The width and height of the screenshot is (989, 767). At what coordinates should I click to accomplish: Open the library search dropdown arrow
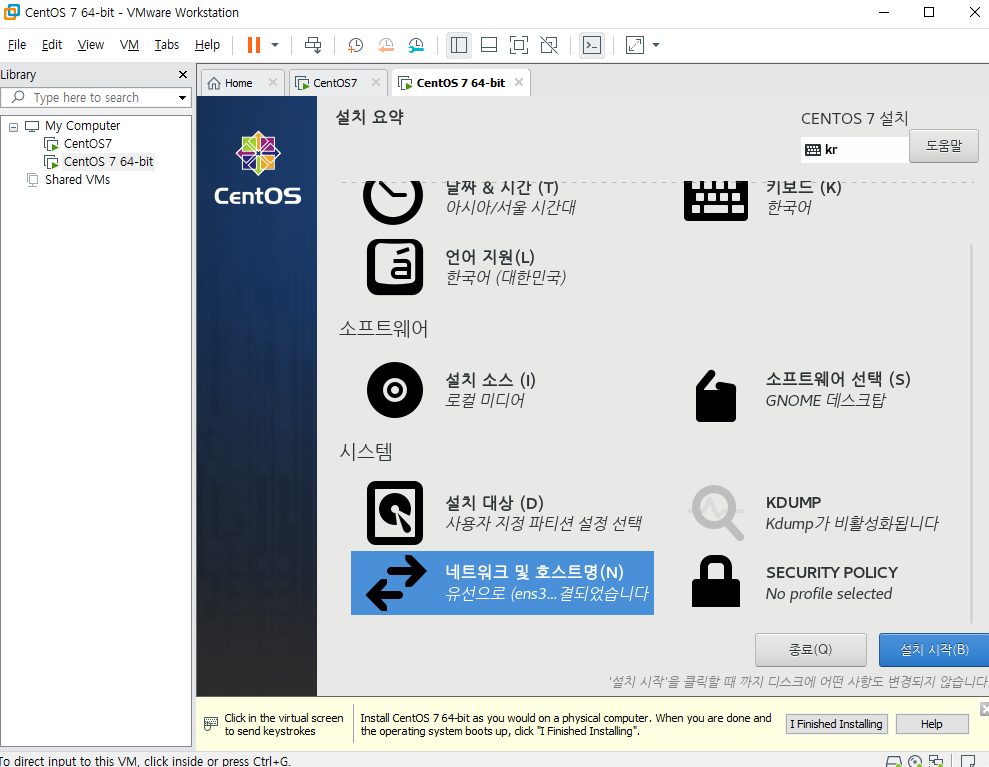(182, 98)
